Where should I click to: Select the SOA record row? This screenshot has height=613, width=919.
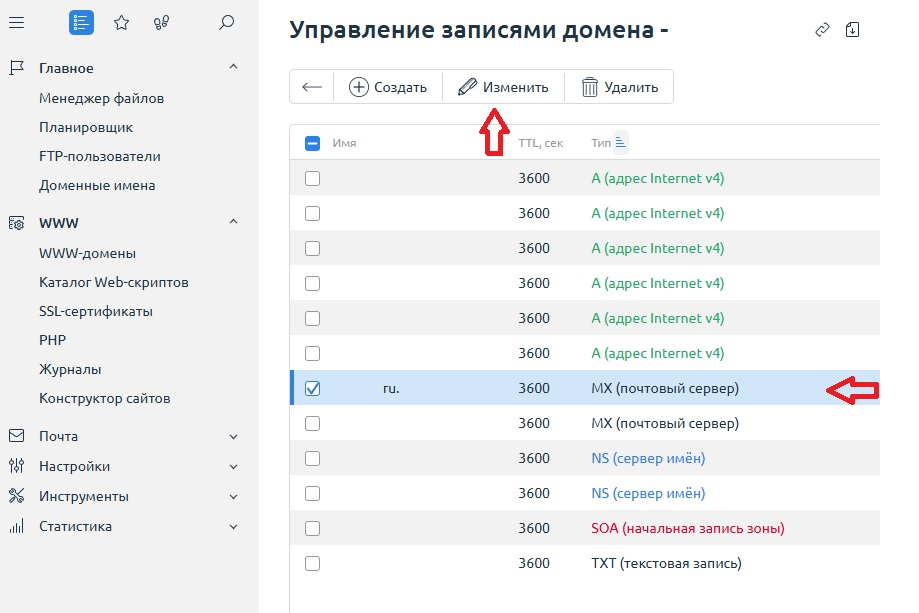313,528
